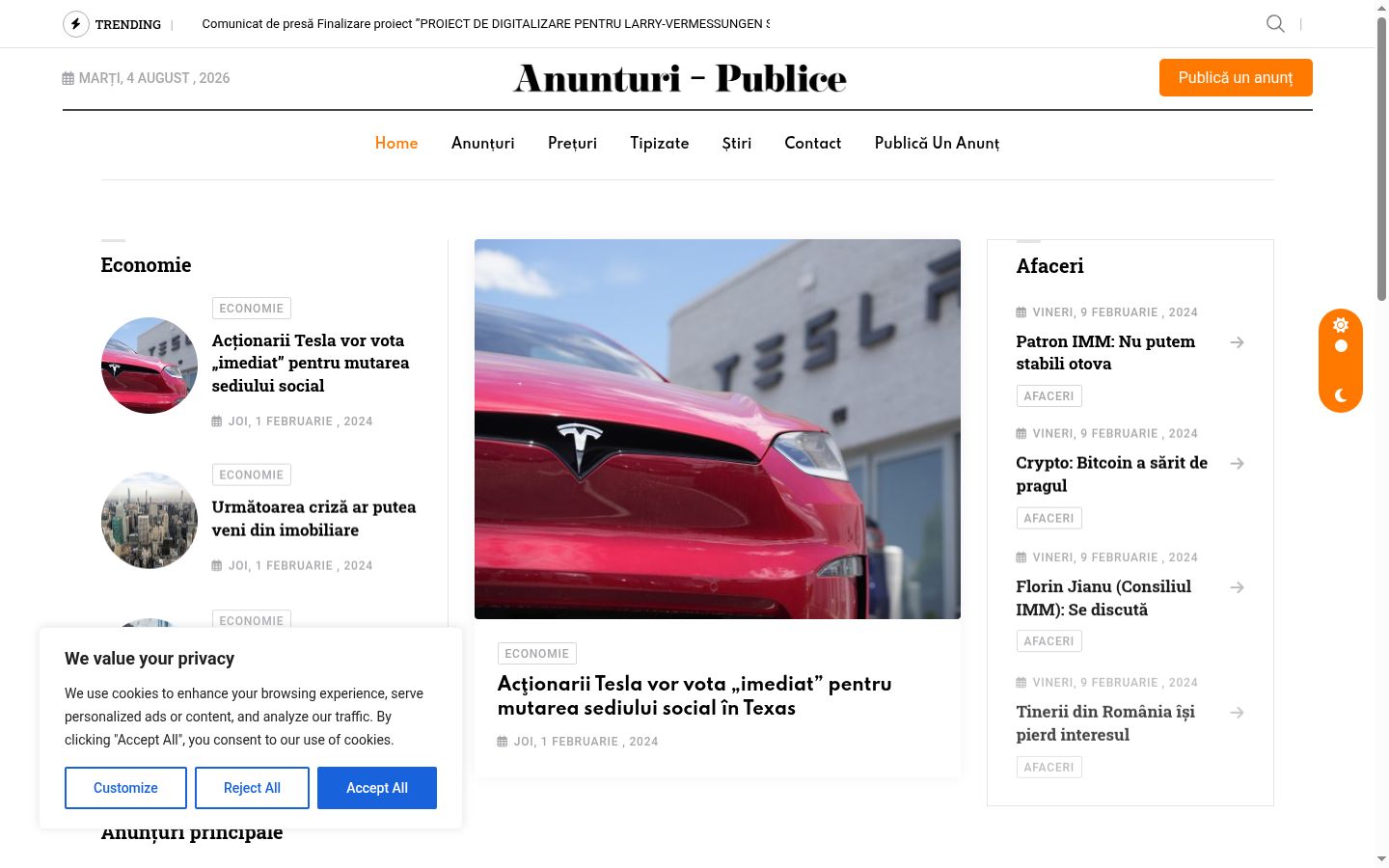Click the Anunturi - Publice site logo

680,78
